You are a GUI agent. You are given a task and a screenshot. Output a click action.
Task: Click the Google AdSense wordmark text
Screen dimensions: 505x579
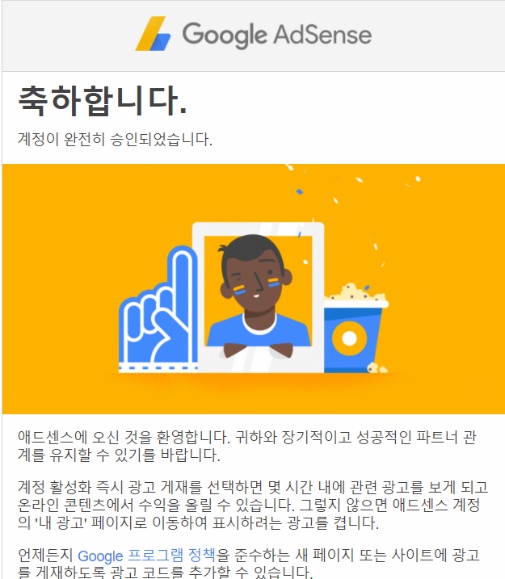[277, 34]
